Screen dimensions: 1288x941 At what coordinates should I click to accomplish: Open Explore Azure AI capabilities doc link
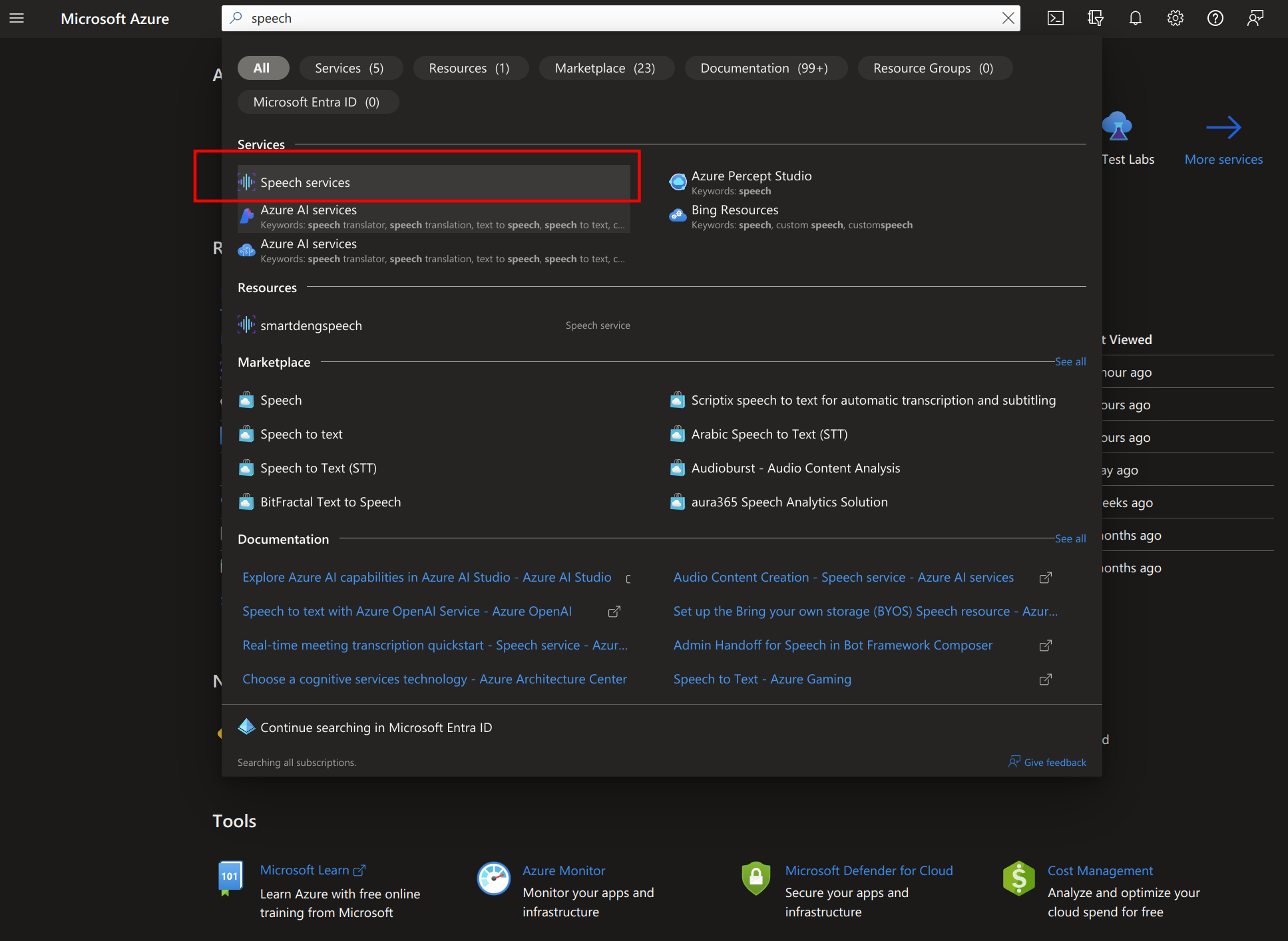(x=427, y=577)
